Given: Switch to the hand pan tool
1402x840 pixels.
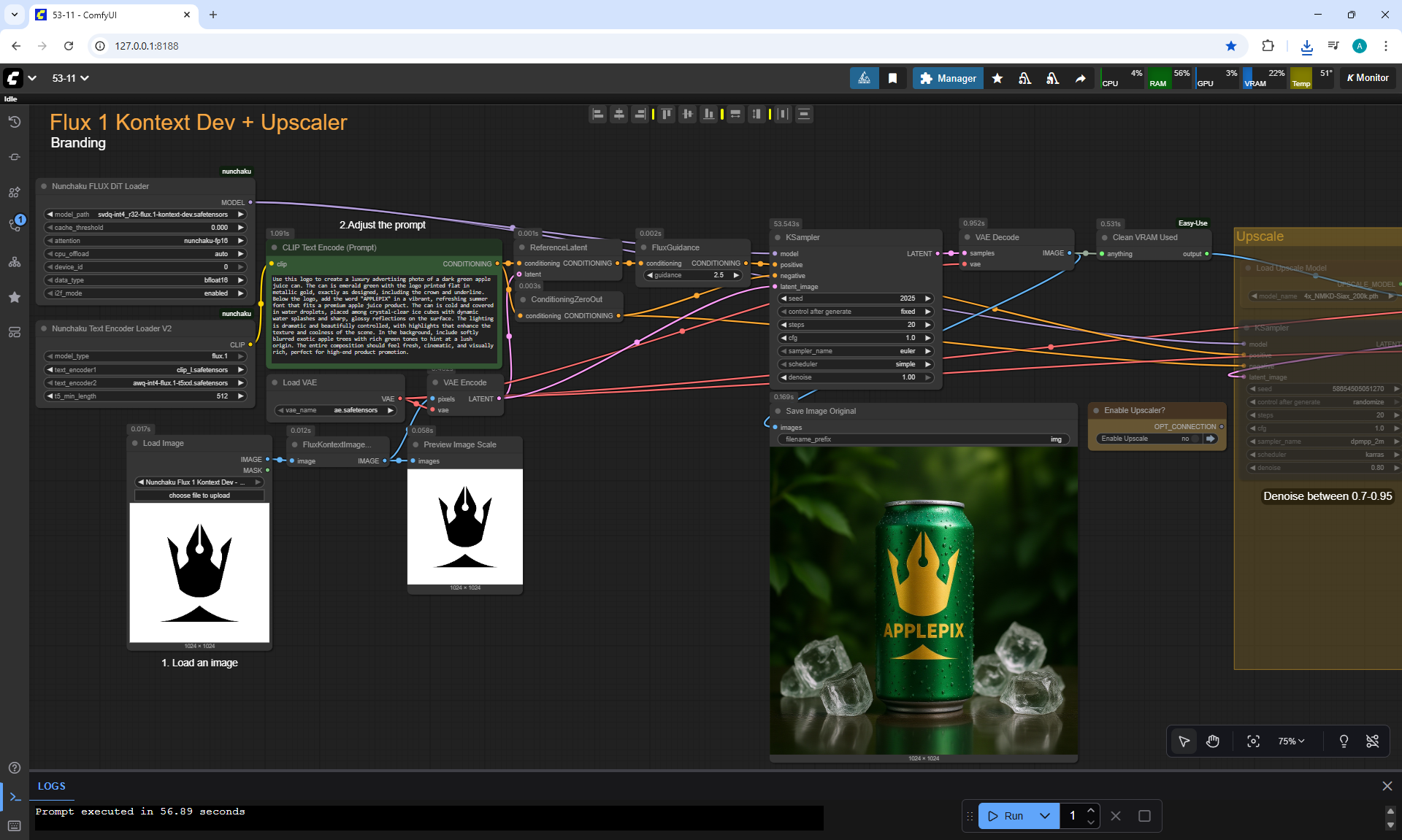Looking at the screenshot, I should click(1212, 741).
